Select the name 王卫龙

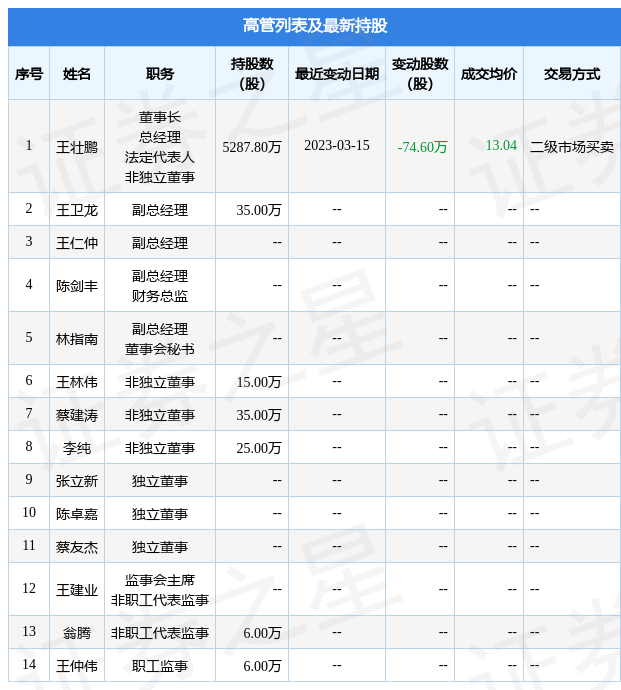coord(77,210)
